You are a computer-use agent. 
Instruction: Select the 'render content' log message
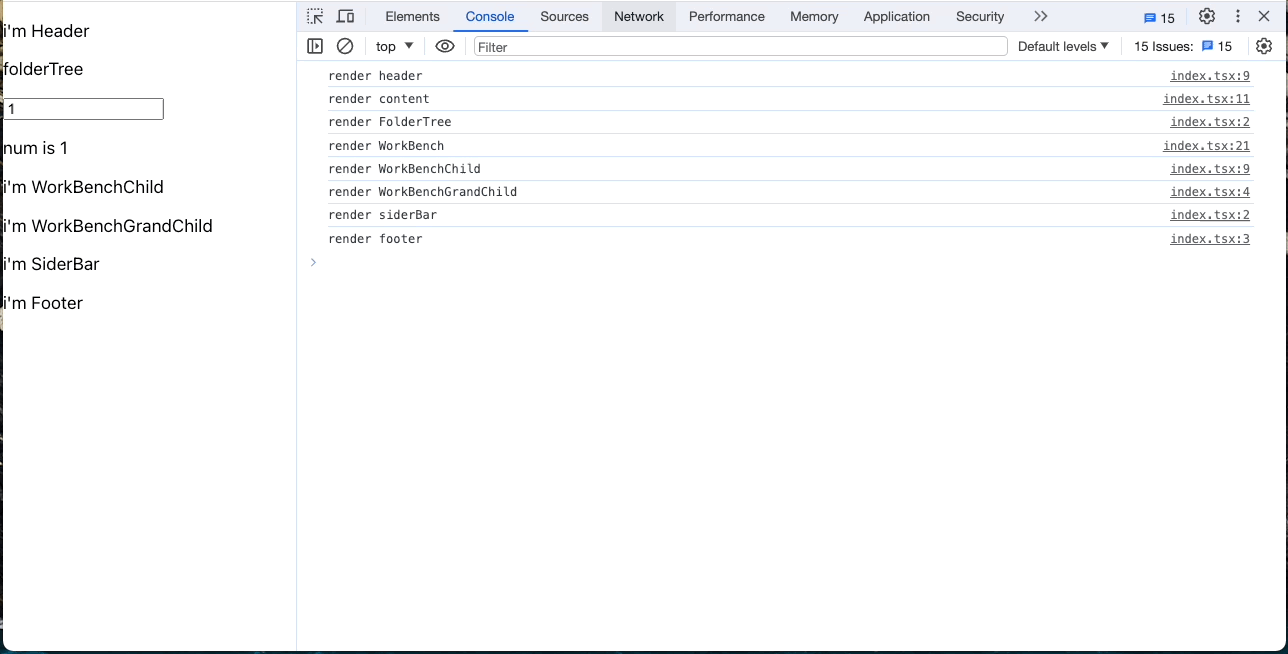pyautogui.click(x=379, y=99)
